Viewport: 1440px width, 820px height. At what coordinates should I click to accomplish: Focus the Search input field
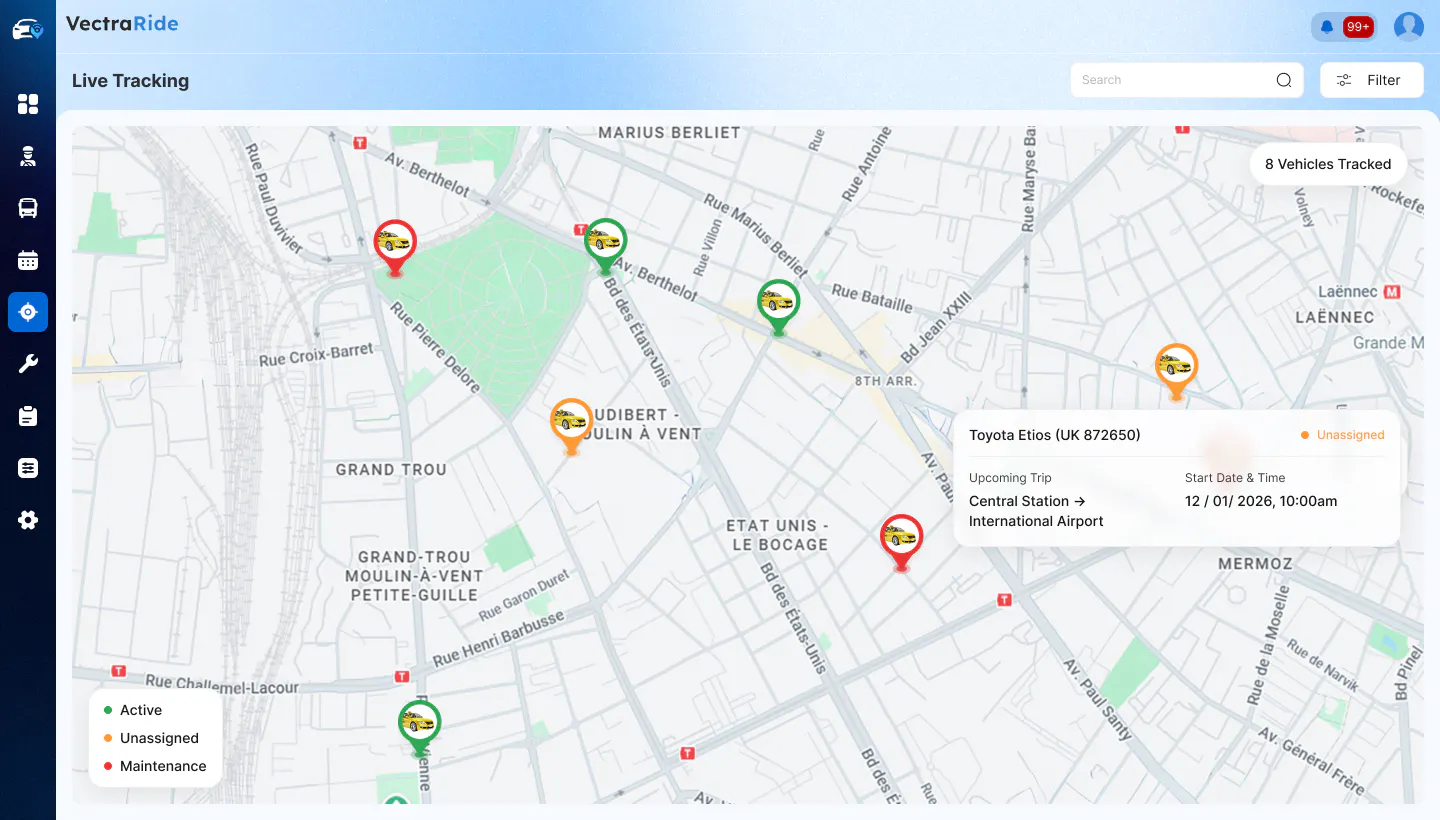(x=1187, y=80)
